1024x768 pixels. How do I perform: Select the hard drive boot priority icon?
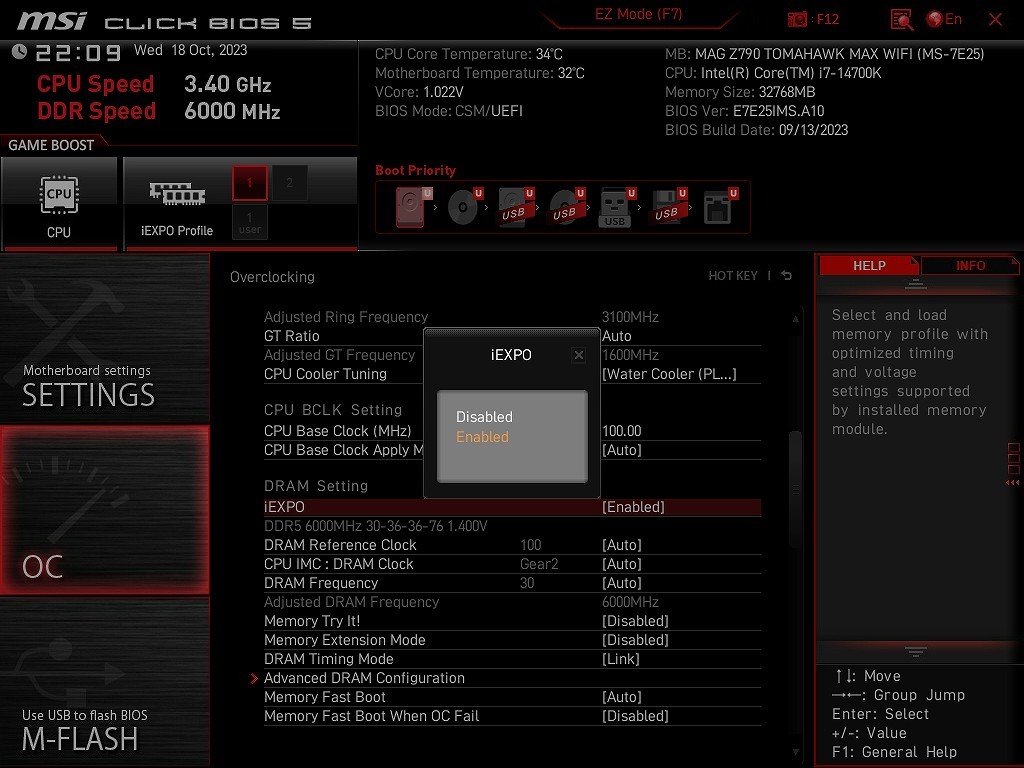tap(412, 207)
